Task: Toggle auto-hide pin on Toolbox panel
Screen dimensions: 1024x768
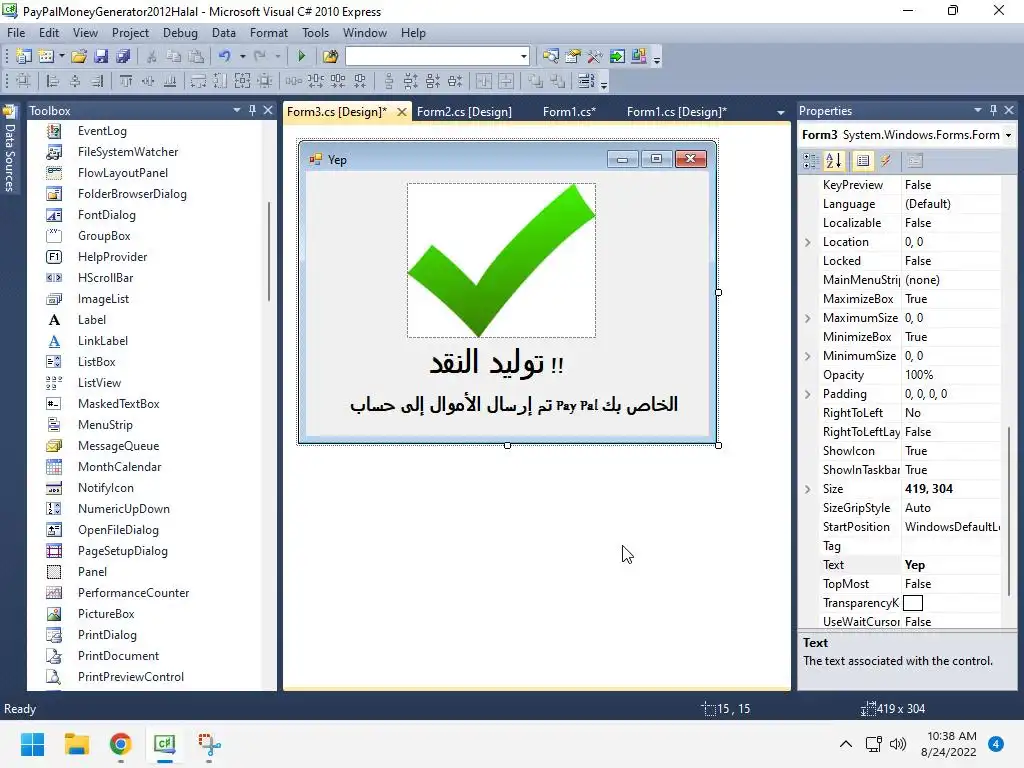Action: coord(252,110)
